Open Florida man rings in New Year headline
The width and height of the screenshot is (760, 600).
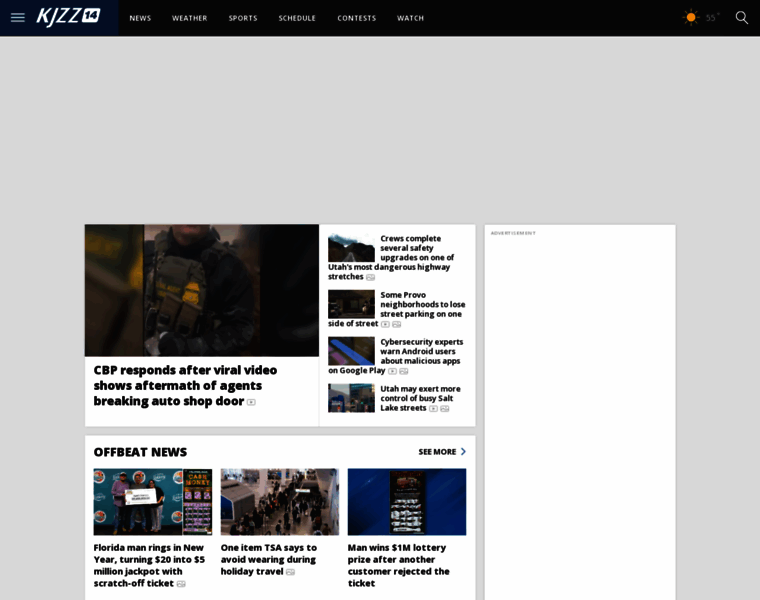(x=149, y=566)
